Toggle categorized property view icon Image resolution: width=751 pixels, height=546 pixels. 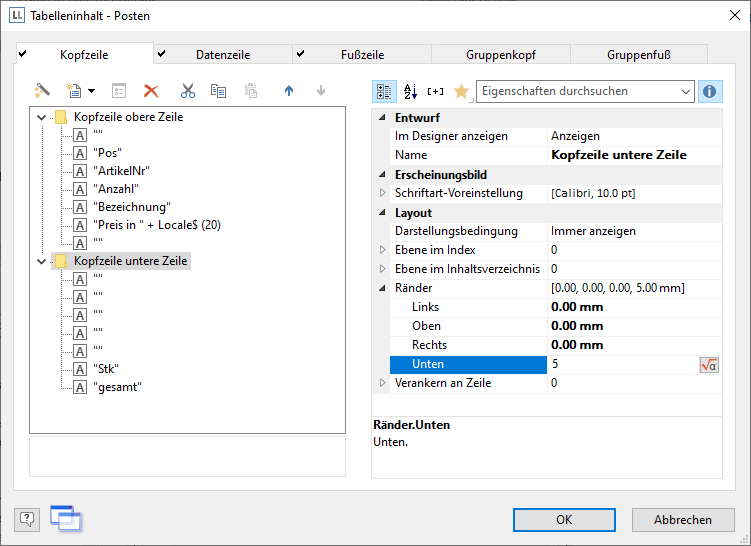tap(384, 91)
